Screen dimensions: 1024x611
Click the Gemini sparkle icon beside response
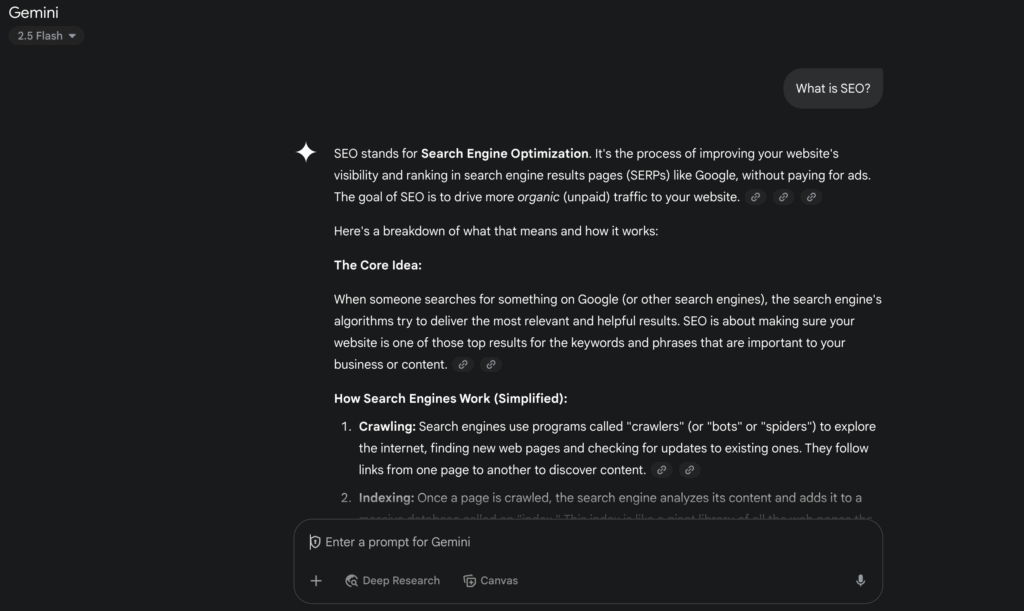tap(306, 152)
